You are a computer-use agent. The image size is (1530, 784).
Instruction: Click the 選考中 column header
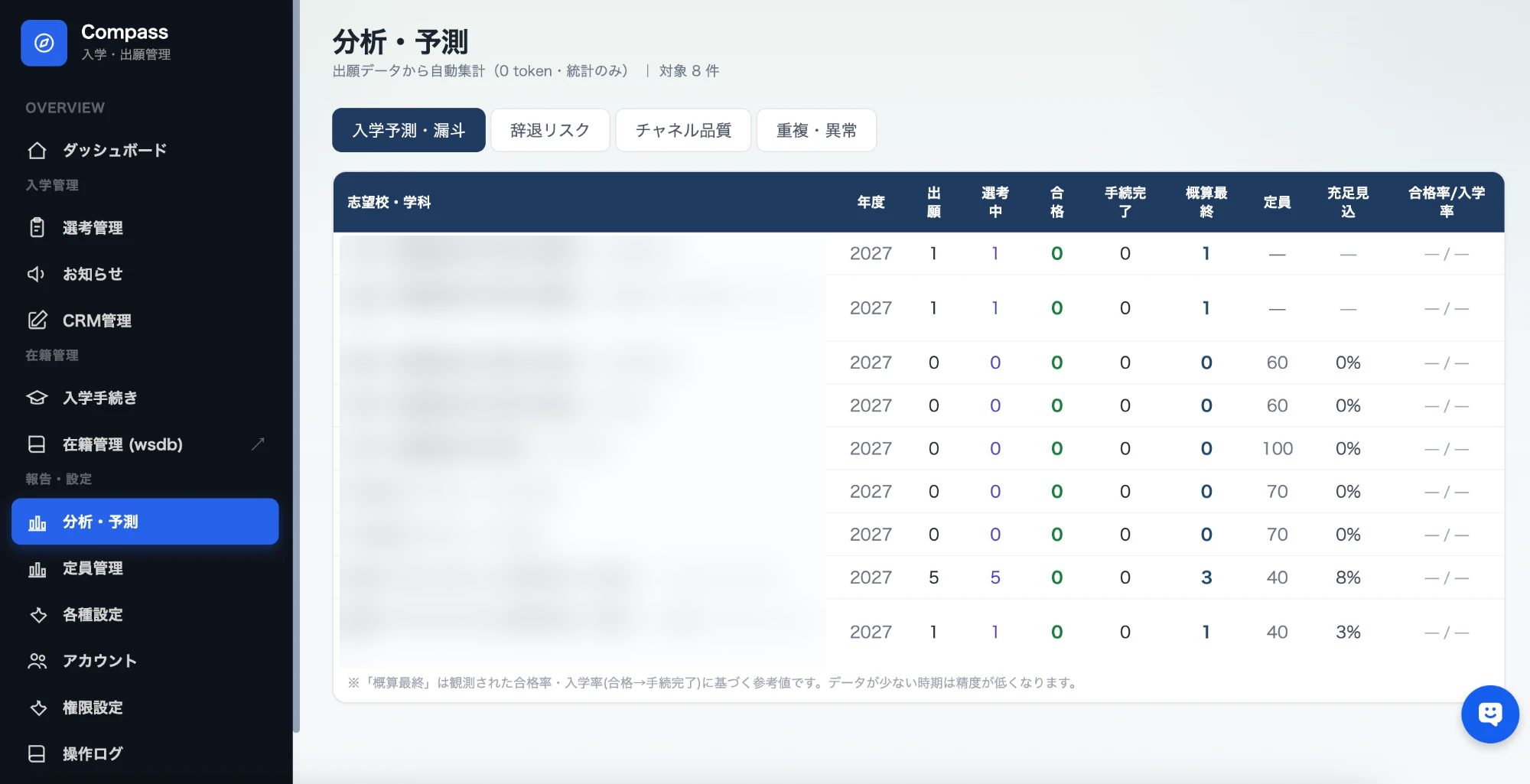[x=994, y=202]
